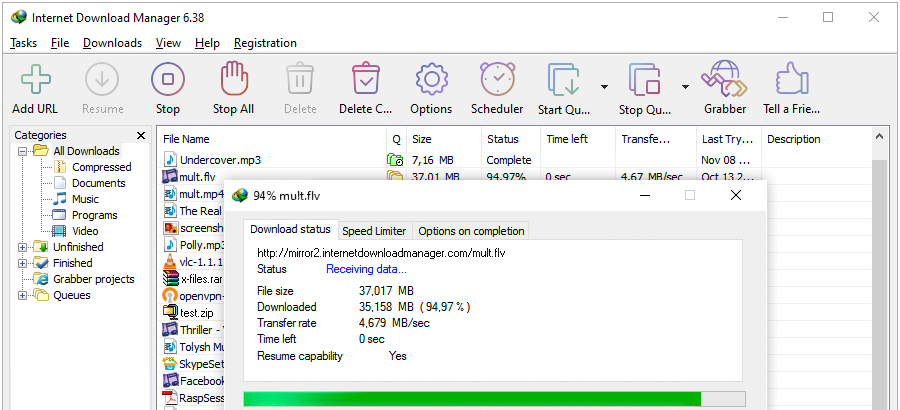This screenshot has height=410, width=900.
Task: Click the Polly.mp3 music icon
Action: (x=170, y=245)
